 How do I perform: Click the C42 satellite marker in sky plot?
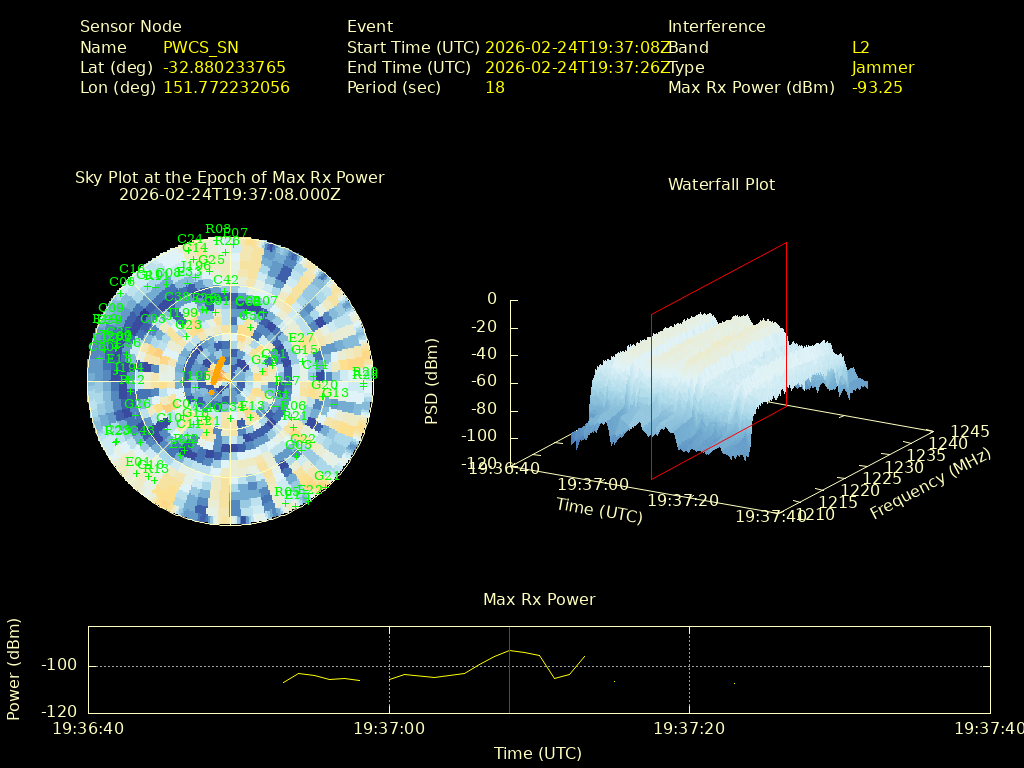tap(226, 290)
